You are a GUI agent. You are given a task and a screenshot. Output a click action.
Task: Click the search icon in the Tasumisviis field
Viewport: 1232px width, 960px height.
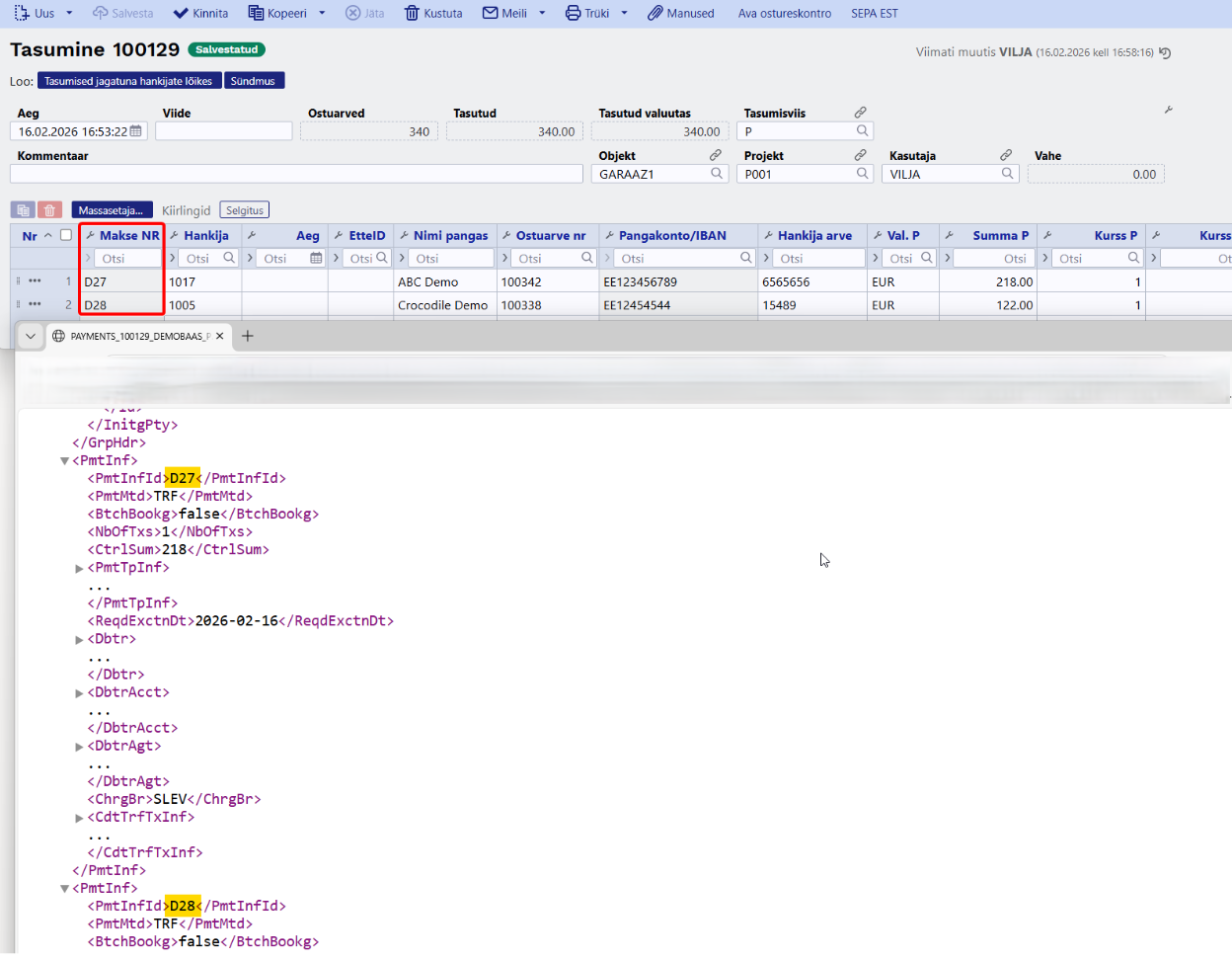tap(862, 131)
